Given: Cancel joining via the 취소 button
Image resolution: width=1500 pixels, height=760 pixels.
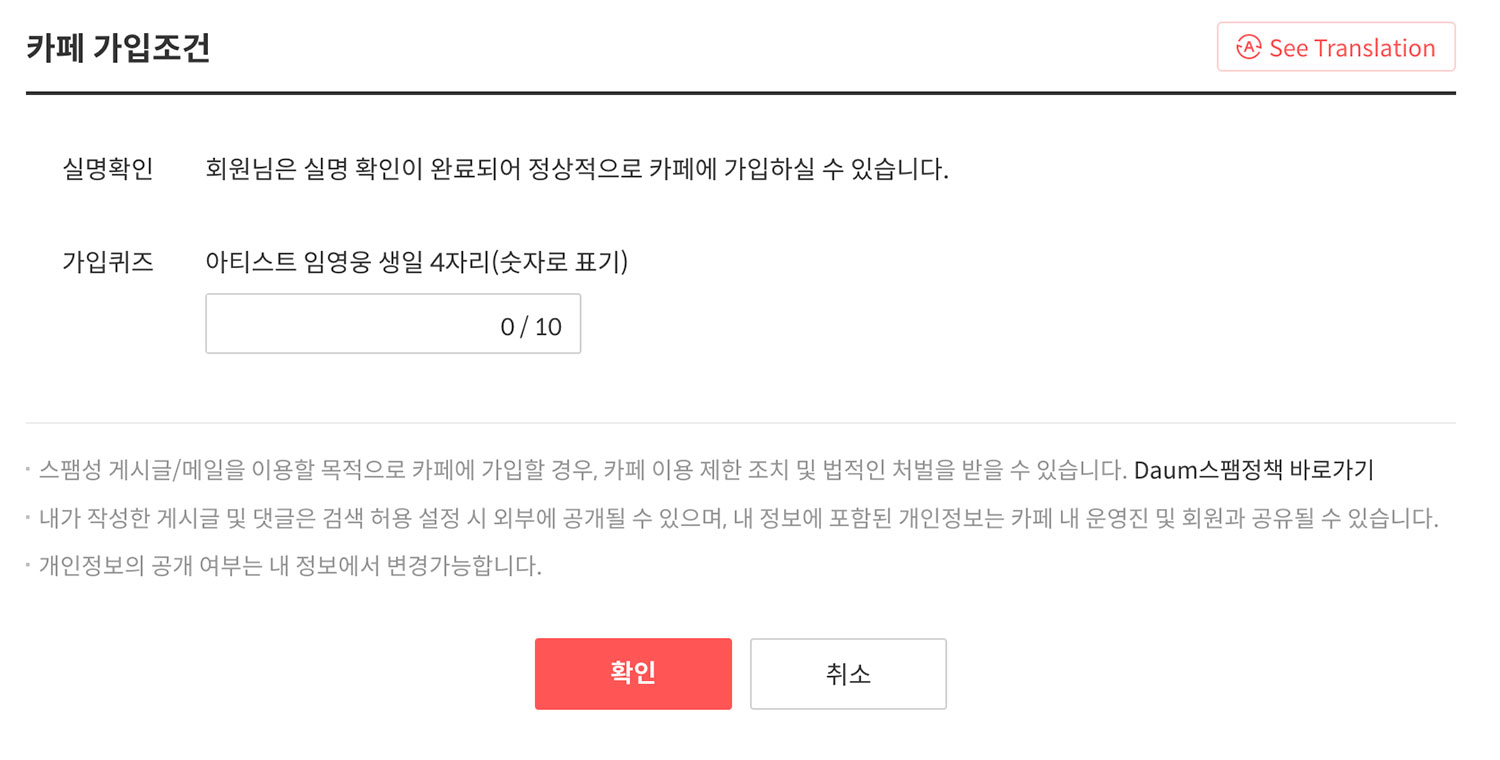Looking at the screenshot, I should (847, 673).
